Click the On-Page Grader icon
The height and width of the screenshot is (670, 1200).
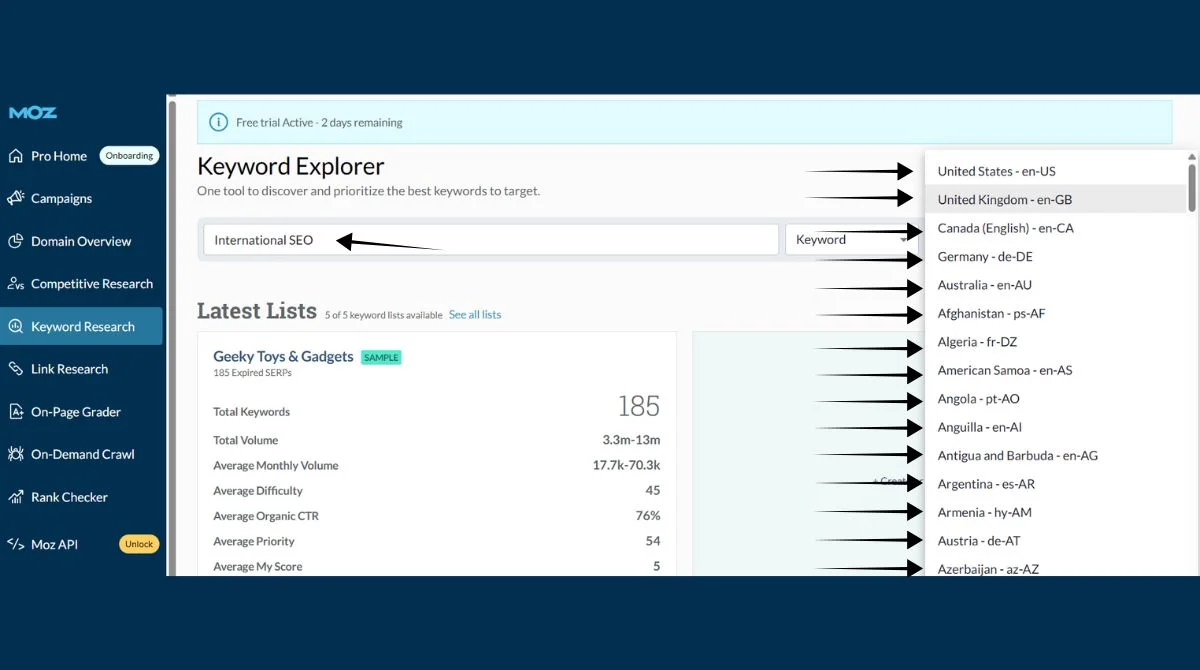(15, 411)
